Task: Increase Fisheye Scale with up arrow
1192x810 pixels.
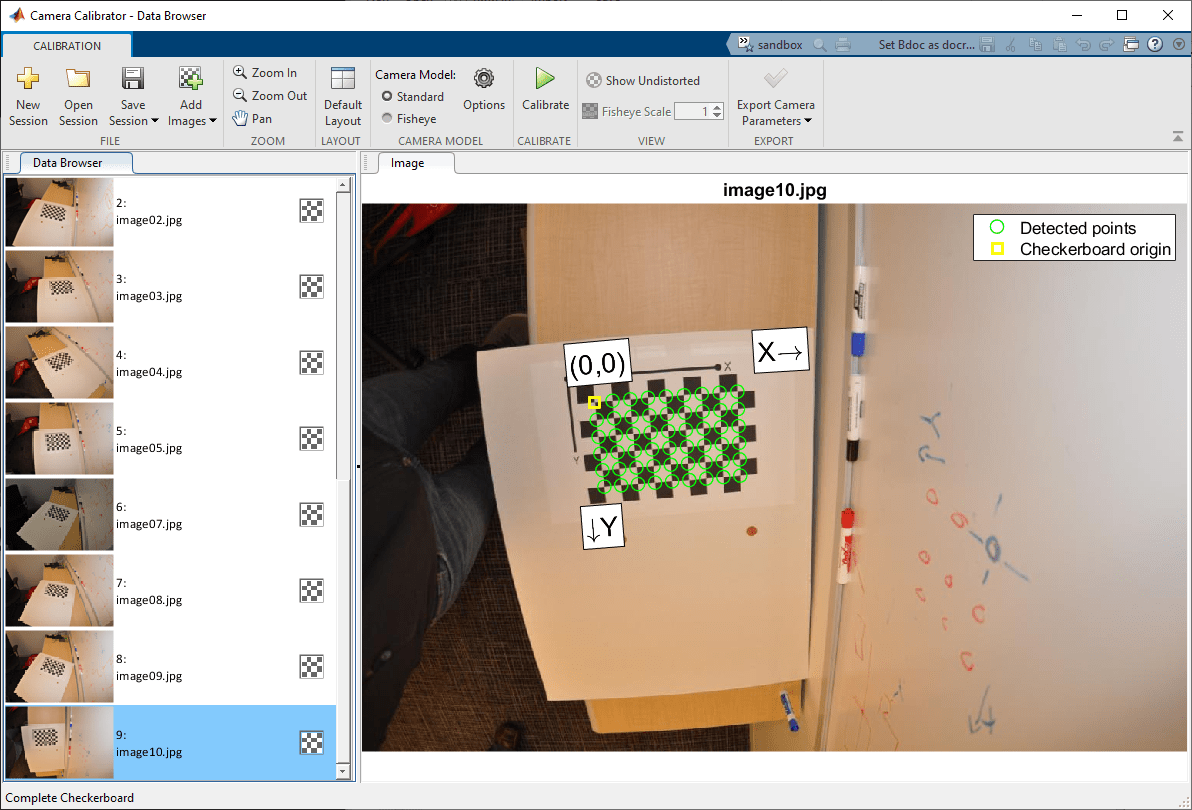Action: coord(717,108)
